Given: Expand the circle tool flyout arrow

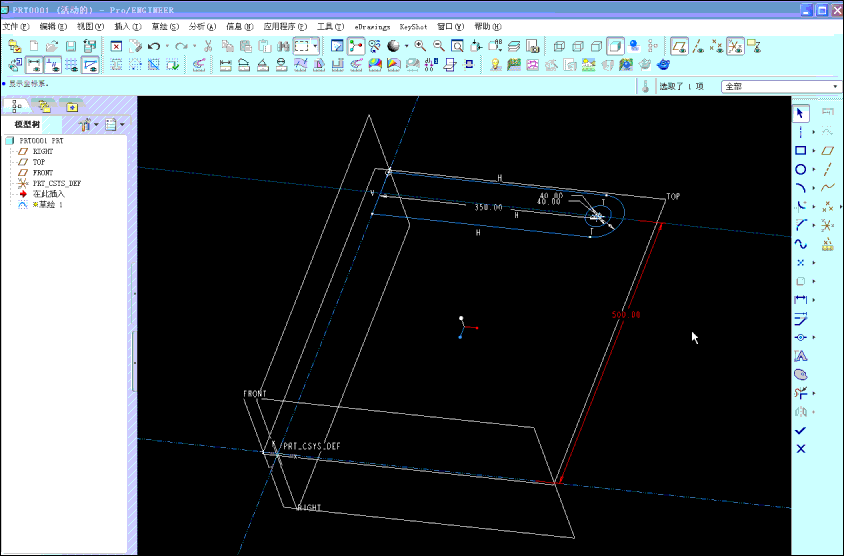Looking at the screenshot, I should click(x=814, y=170).
